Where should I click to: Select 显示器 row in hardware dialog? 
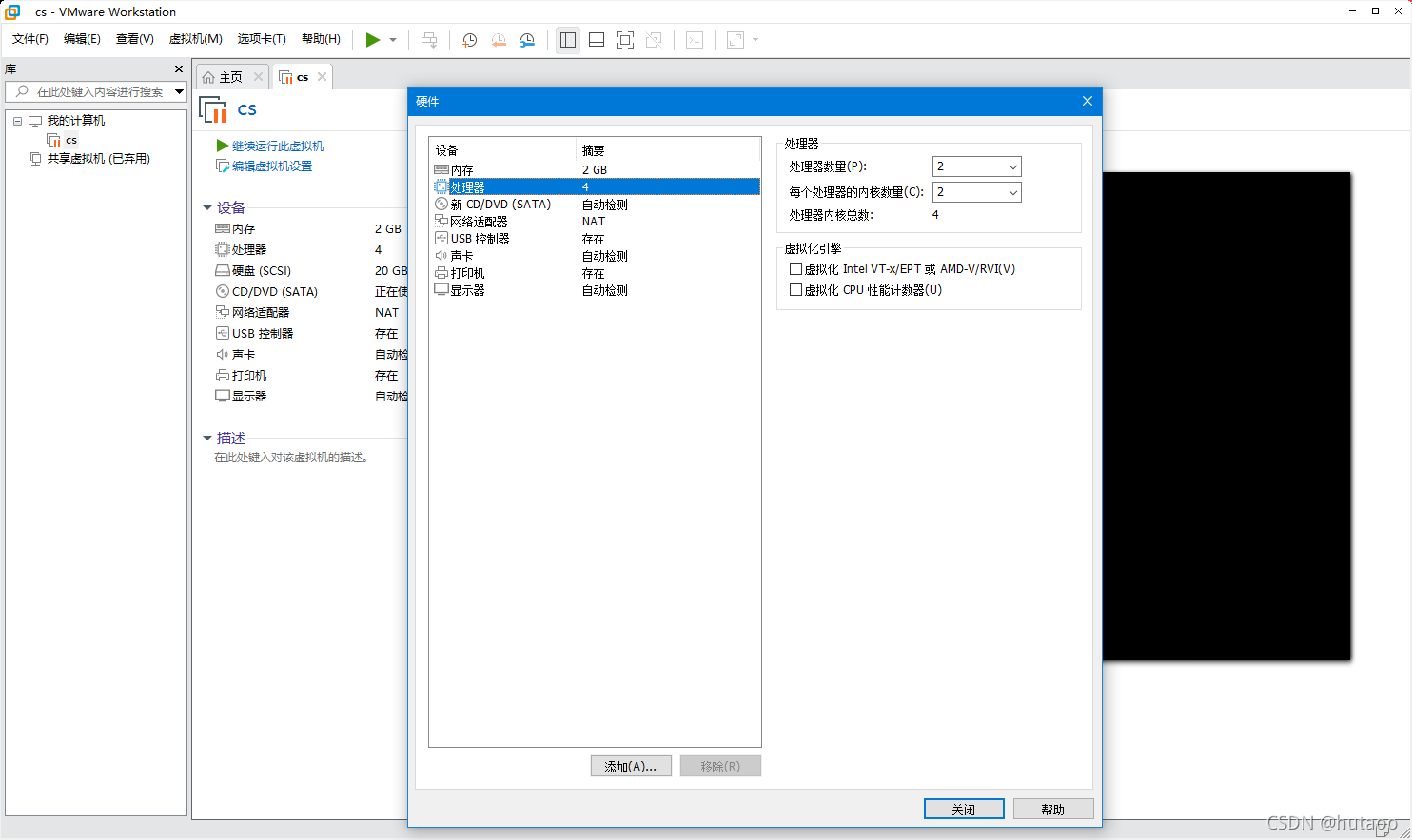pyautogui.click(x=595, y=289)
